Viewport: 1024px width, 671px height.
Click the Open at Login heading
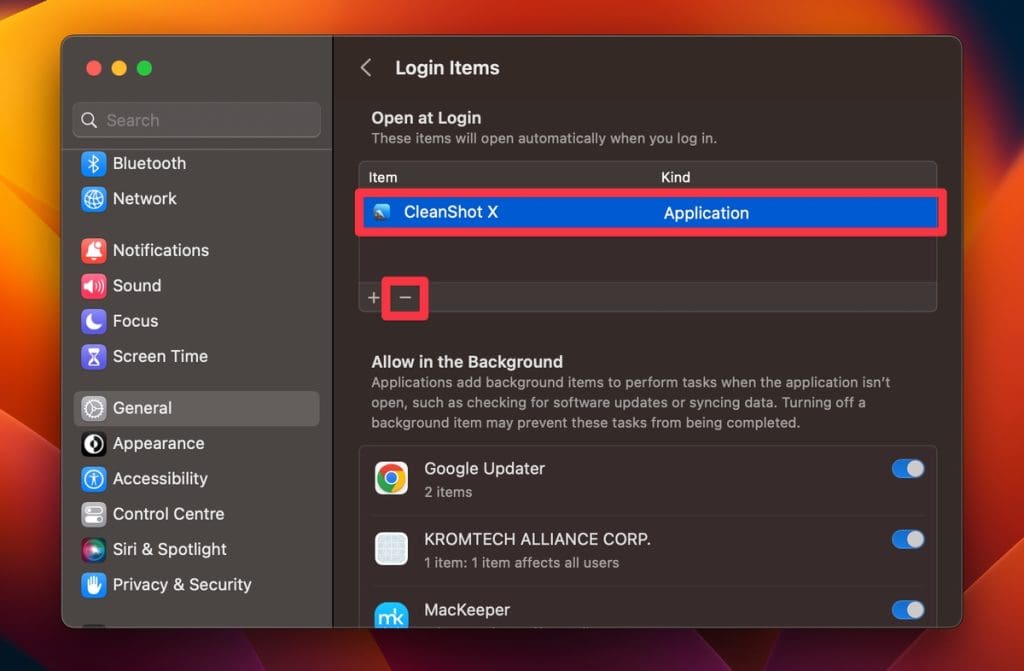click(x=426, y=118)
